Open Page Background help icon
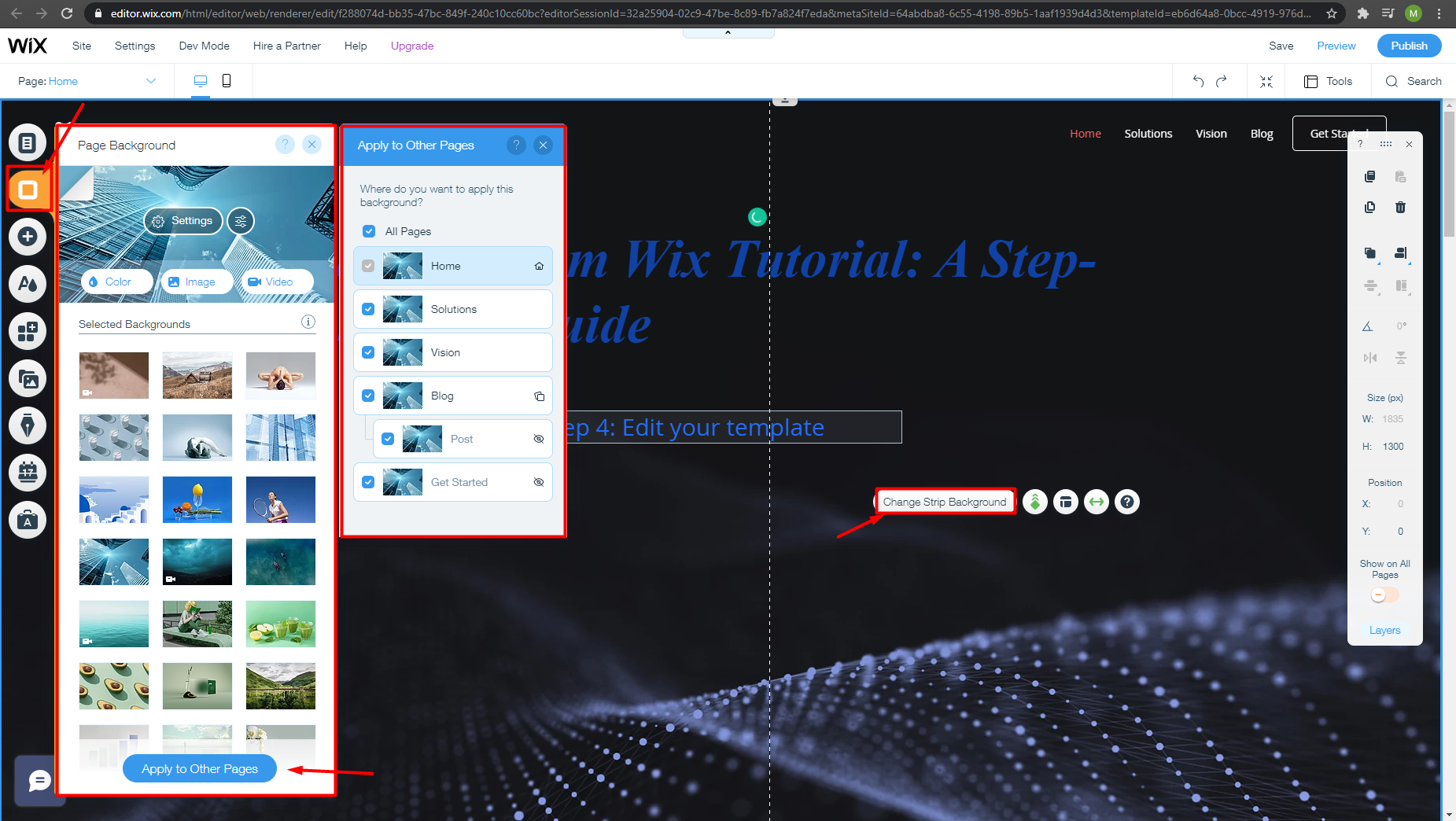The image size is (1456, 821). coord(286,145)
